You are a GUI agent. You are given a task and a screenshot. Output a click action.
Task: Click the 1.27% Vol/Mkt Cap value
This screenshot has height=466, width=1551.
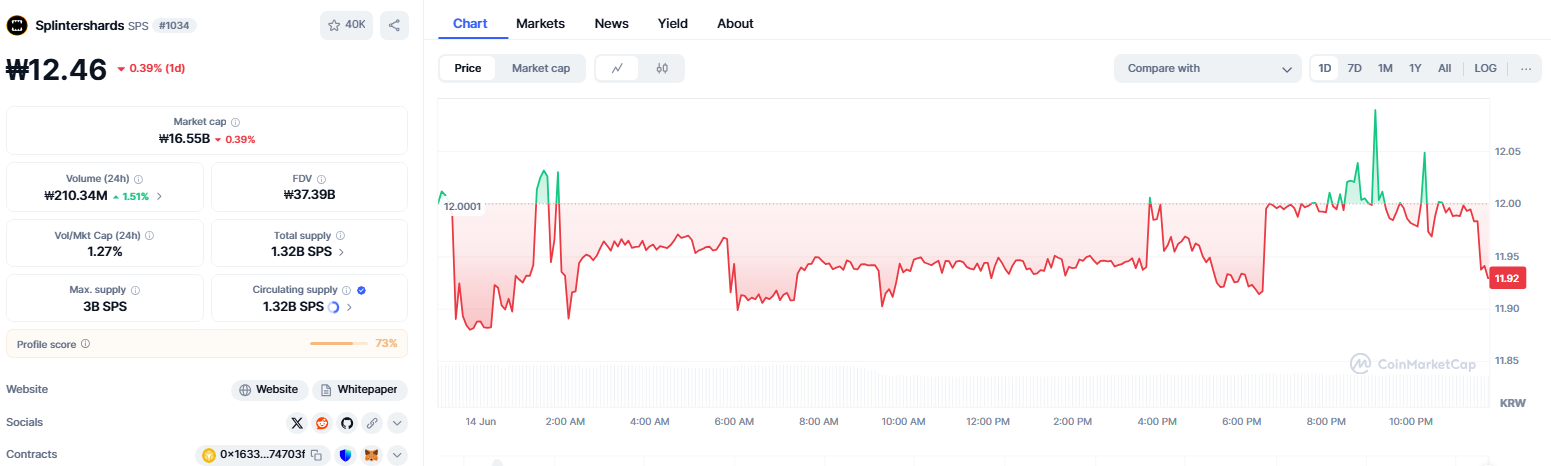[x=105, y=252]
